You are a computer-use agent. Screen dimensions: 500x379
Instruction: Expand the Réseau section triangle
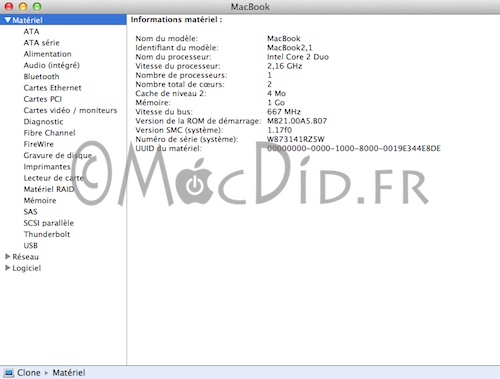pos(8,256)
